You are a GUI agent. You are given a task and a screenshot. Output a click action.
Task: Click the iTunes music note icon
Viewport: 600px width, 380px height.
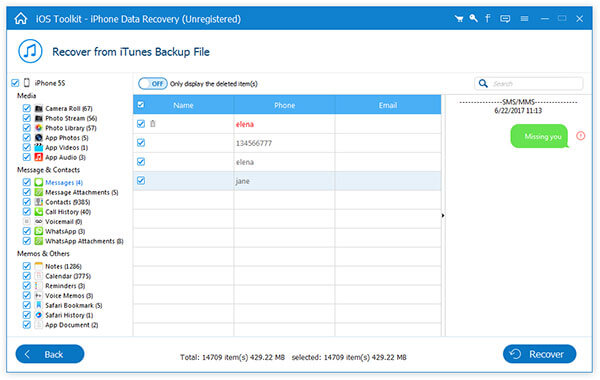pyautogui.click(x=30, y=51)
